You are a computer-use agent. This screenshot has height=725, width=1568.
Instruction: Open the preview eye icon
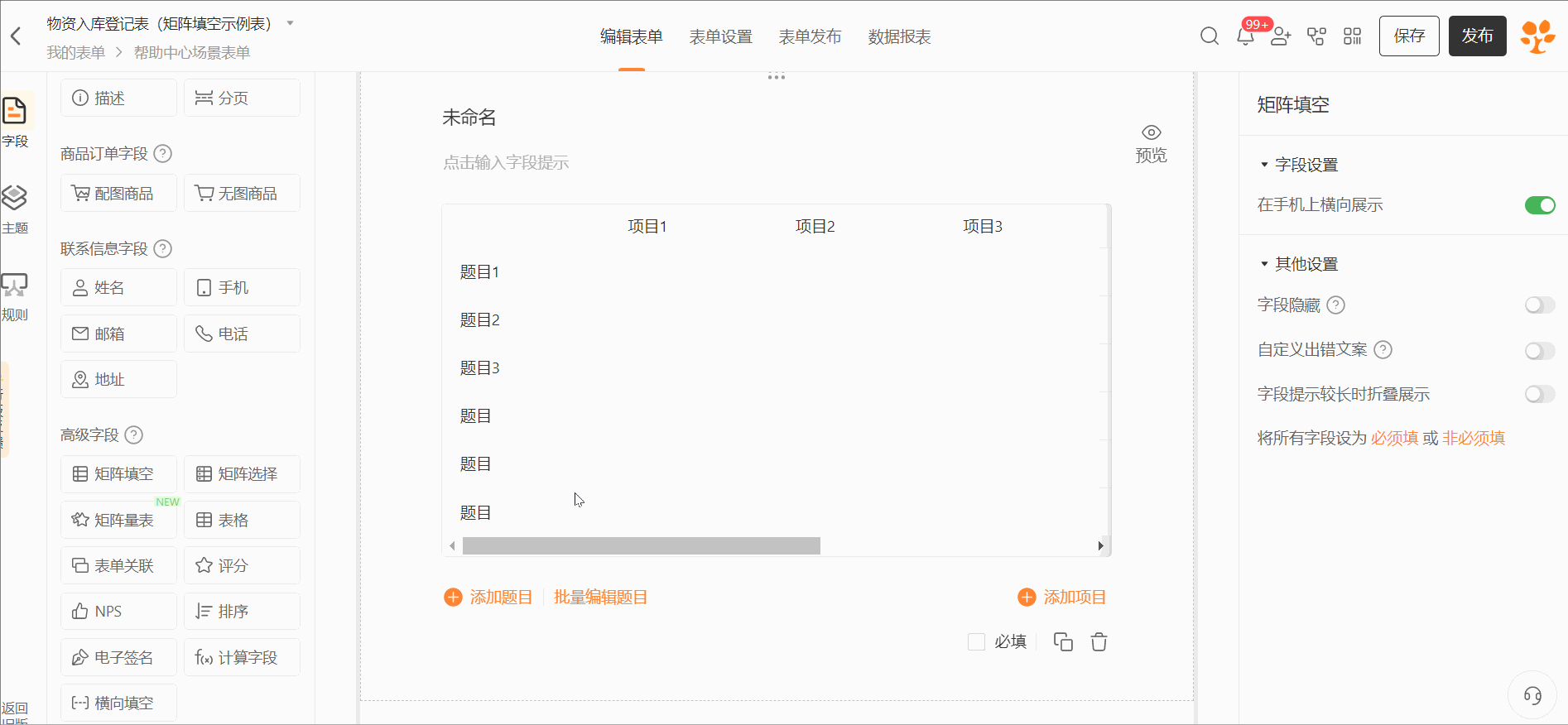tap(1151, 133)
